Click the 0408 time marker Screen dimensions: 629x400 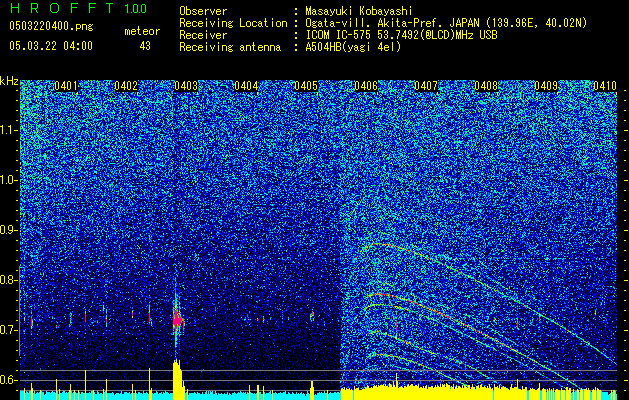tap(486, 86)
